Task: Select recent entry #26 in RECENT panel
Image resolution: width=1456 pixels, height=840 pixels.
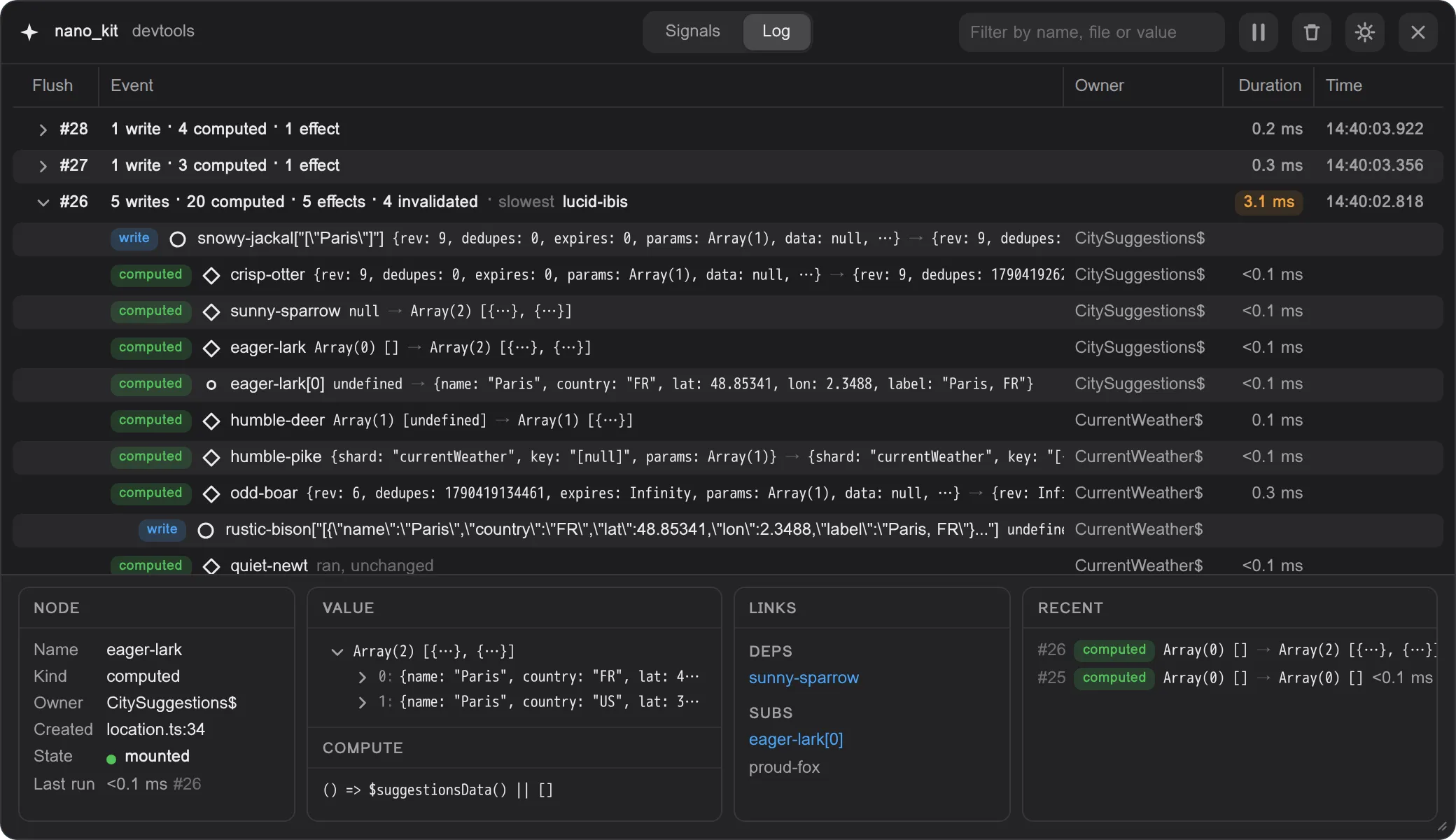Action: point(1236,650)
